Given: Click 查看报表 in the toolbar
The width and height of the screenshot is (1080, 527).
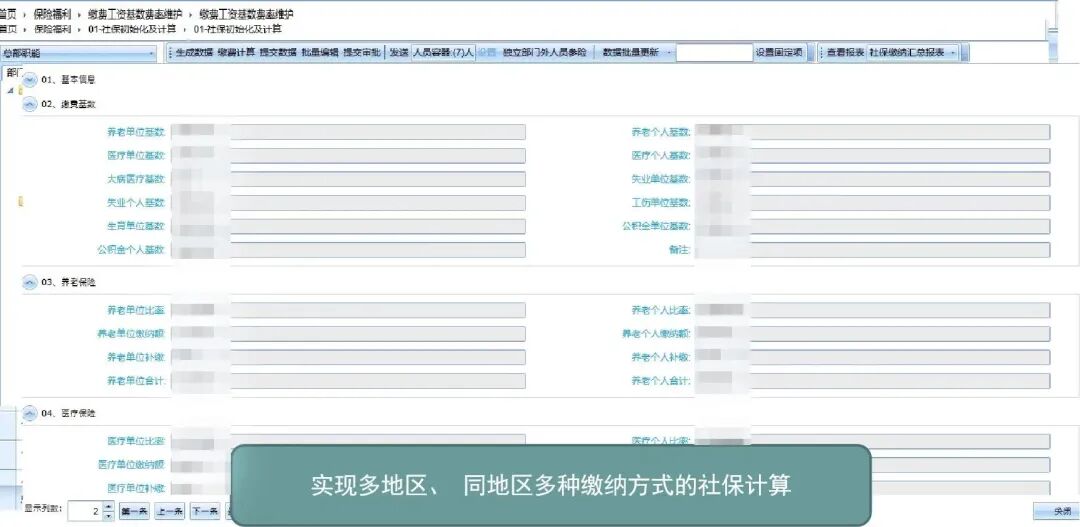Looking at the screenshot, I should pos(846,52).
